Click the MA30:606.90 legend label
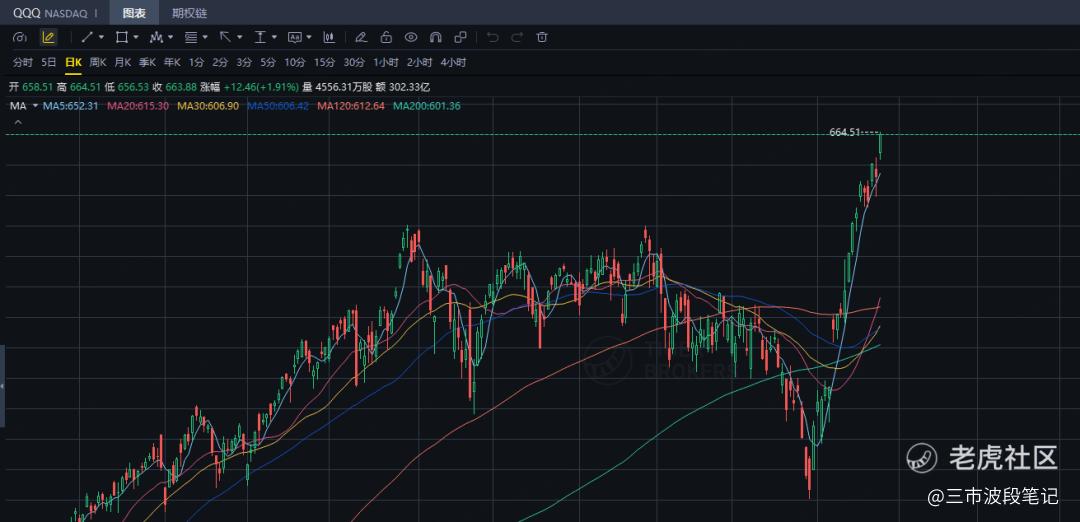1080x522 pixels. [x=208, y=106]
